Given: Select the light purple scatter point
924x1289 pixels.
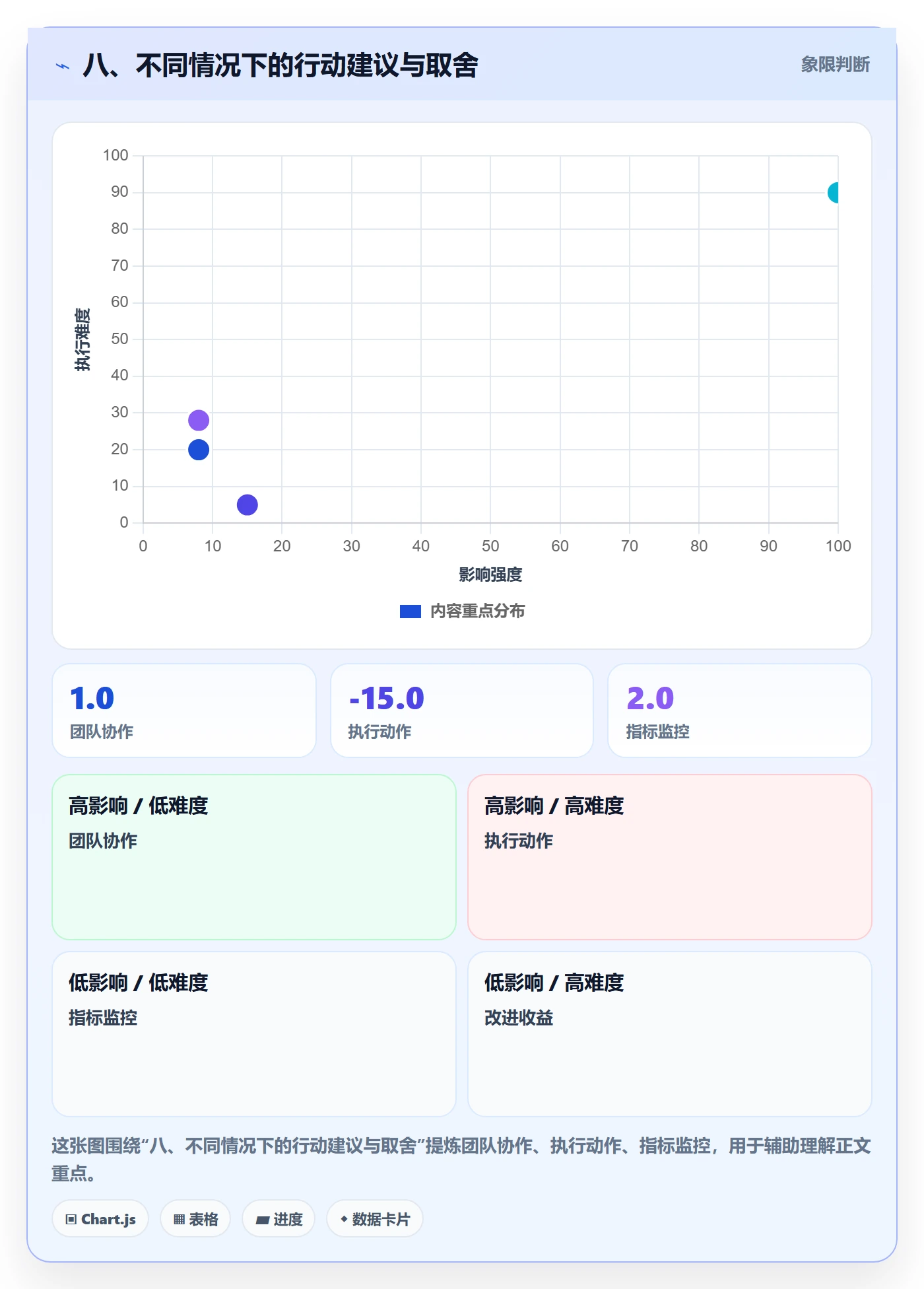Looking at the screenshot, I should coord(199,420).
